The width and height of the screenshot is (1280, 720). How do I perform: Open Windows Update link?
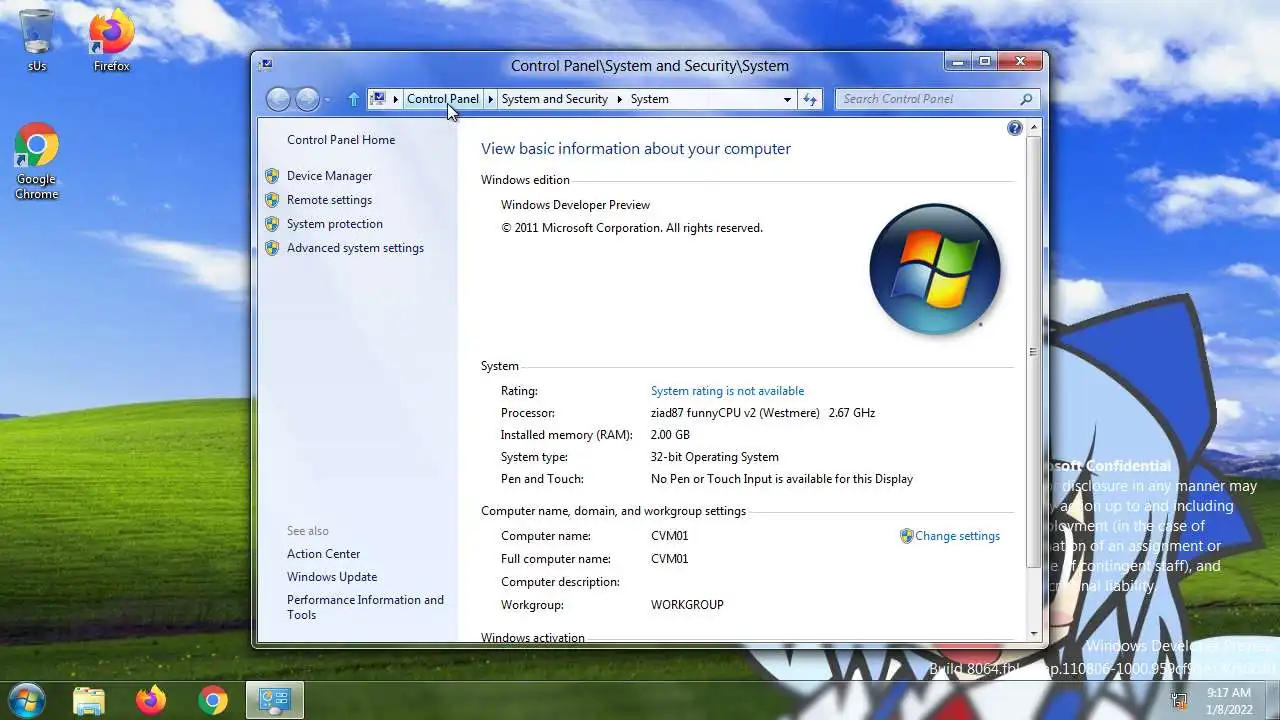332,577
